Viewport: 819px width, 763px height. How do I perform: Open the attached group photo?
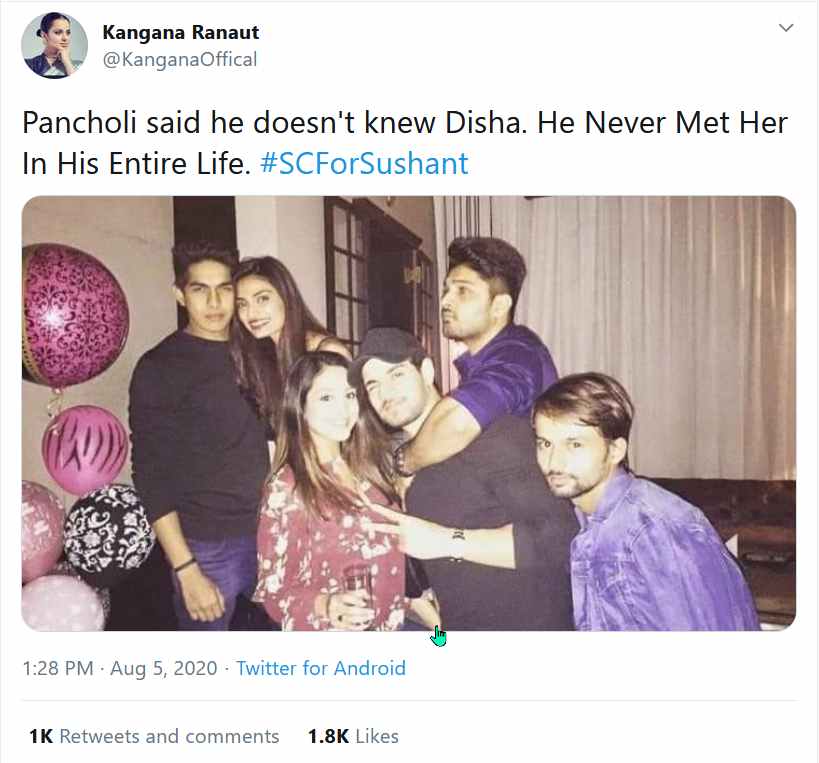coord(408,413)
